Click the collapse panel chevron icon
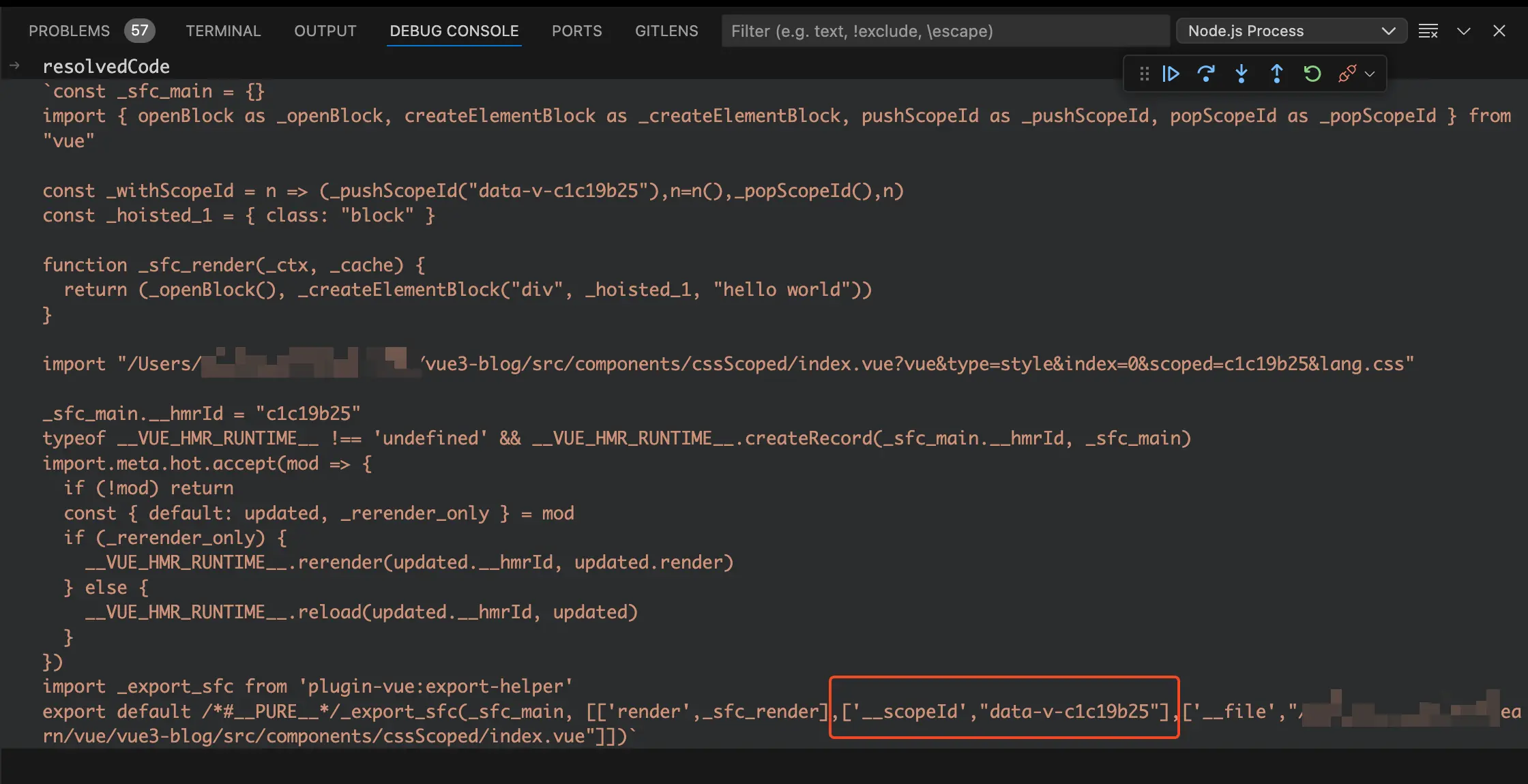The image size is (1528, 784). tap(1463, 30)
